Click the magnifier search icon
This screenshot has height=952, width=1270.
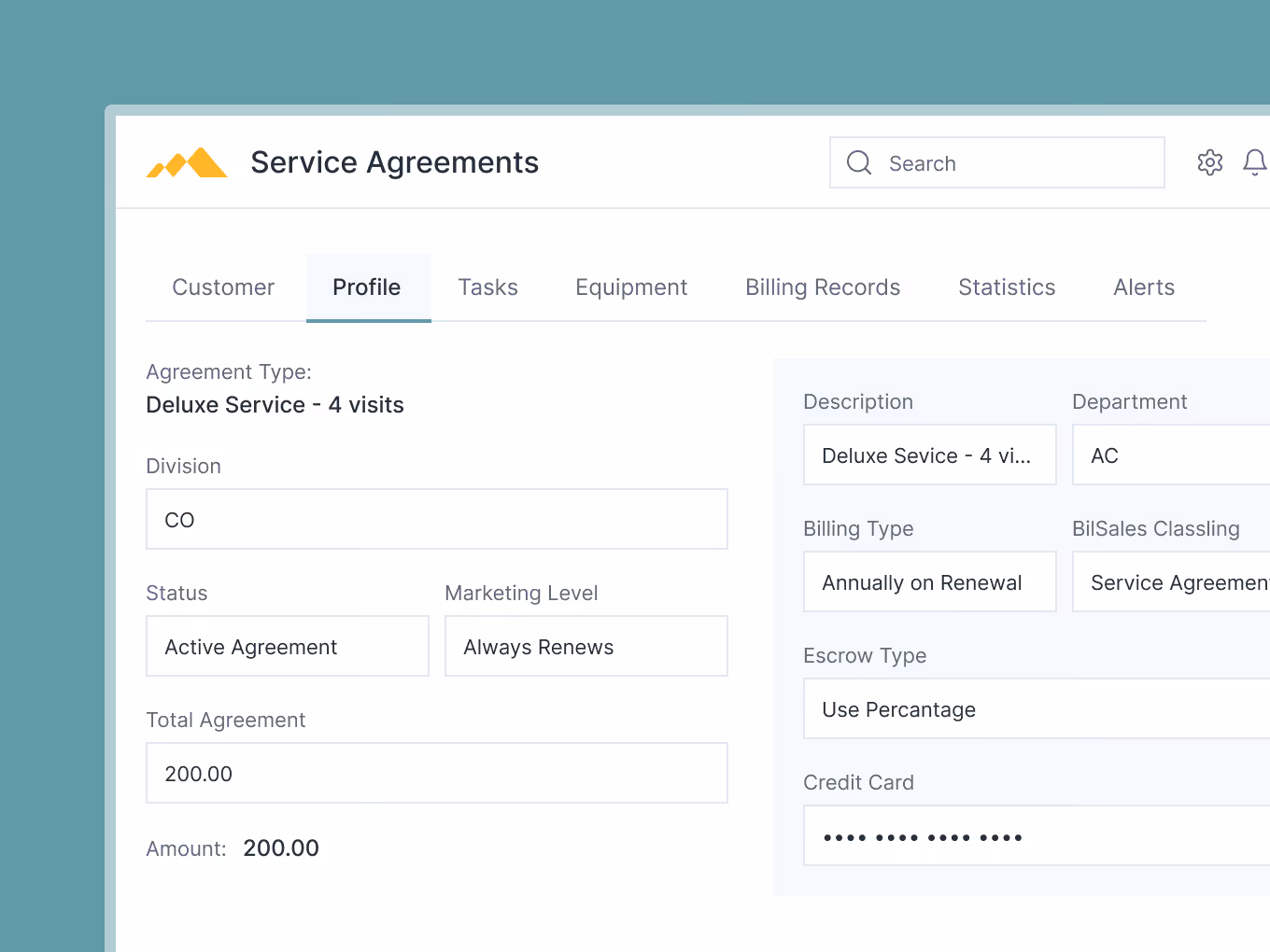tap(858, 162)
